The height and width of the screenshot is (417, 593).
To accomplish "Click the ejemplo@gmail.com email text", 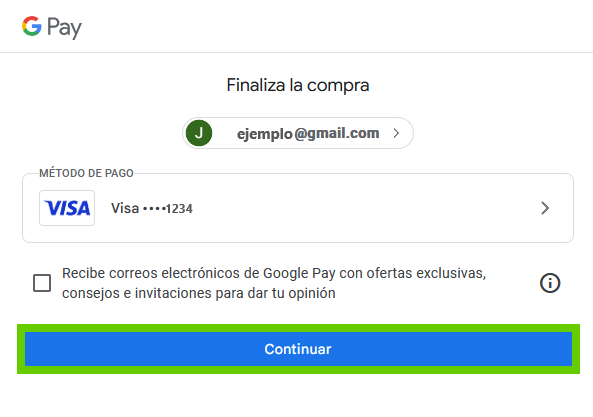I will pos(308,133).
